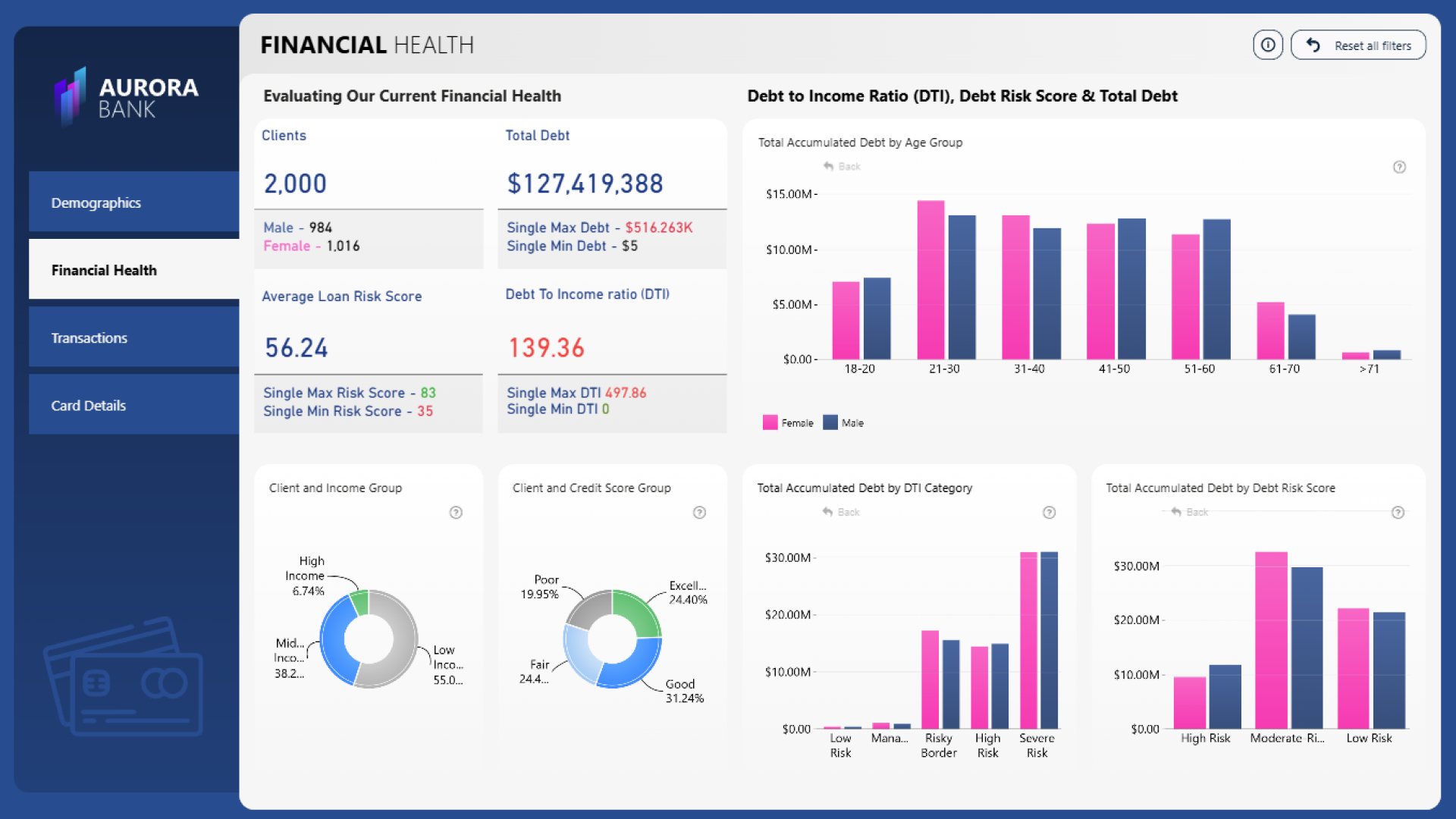Screen dimensions: 1456x819
Task: Click help icon on DTI Category debt chart
Action: 1049,513
